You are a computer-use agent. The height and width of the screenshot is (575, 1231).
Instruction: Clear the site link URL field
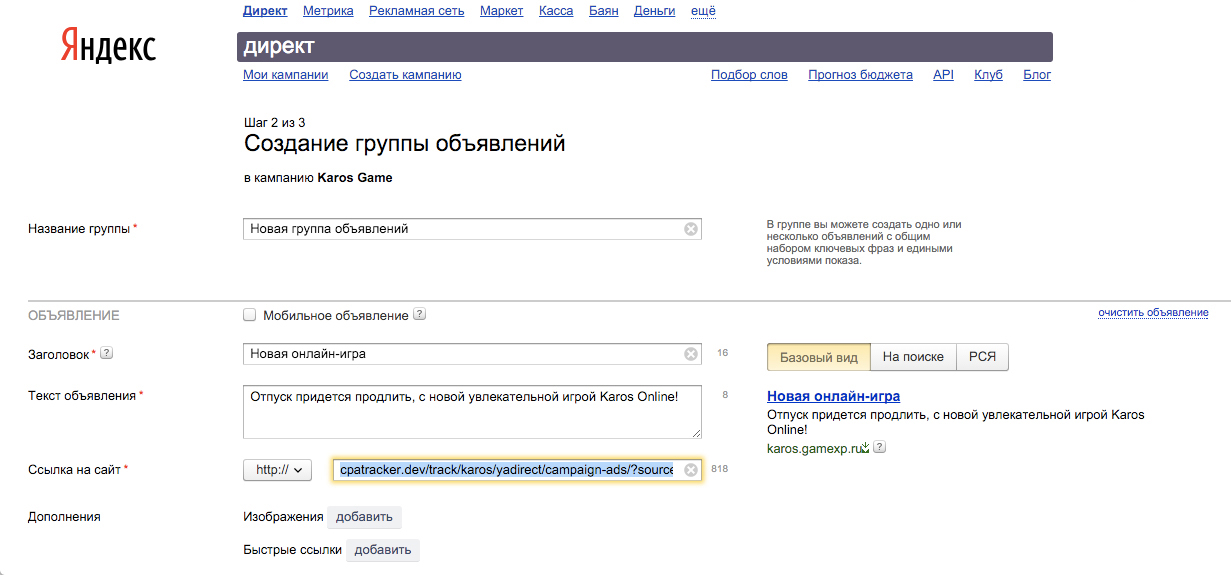(690, 470)
